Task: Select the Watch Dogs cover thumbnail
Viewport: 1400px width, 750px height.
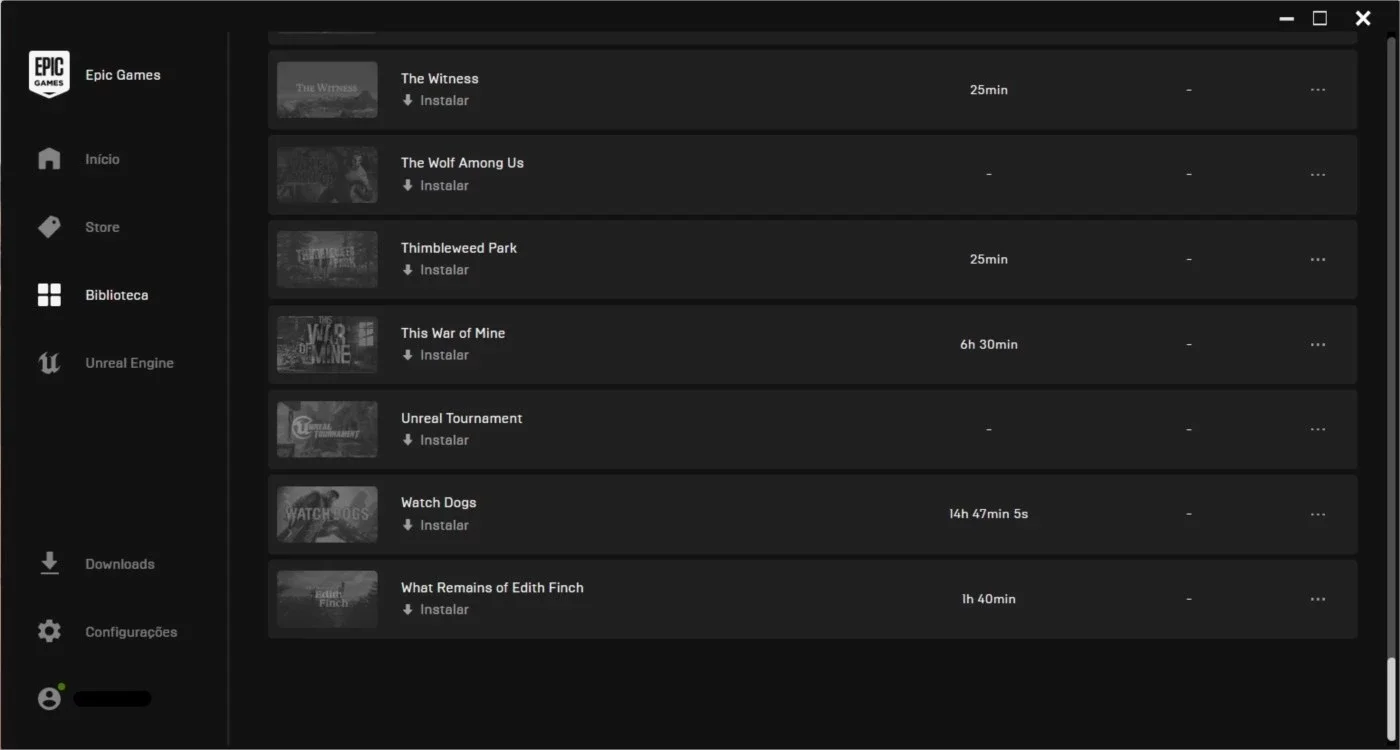Action: 327,514
